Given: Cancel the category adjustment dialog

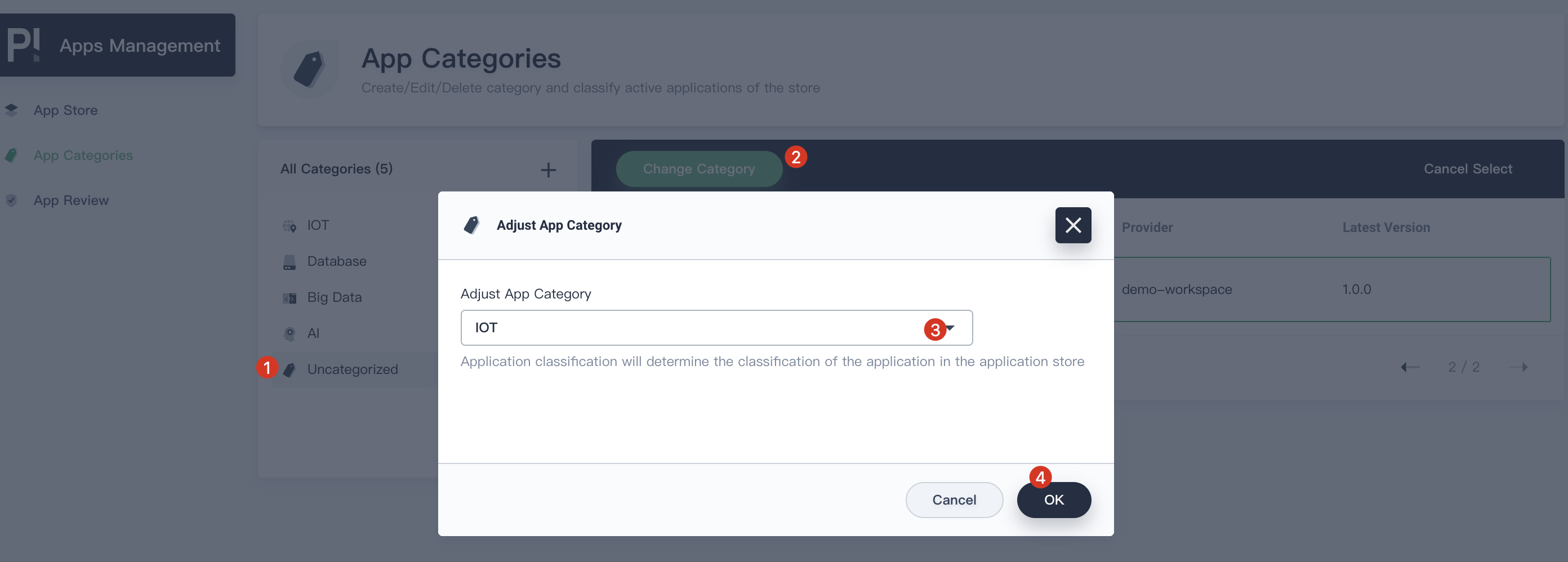Looking at the screenshot, I should point(954,500).
